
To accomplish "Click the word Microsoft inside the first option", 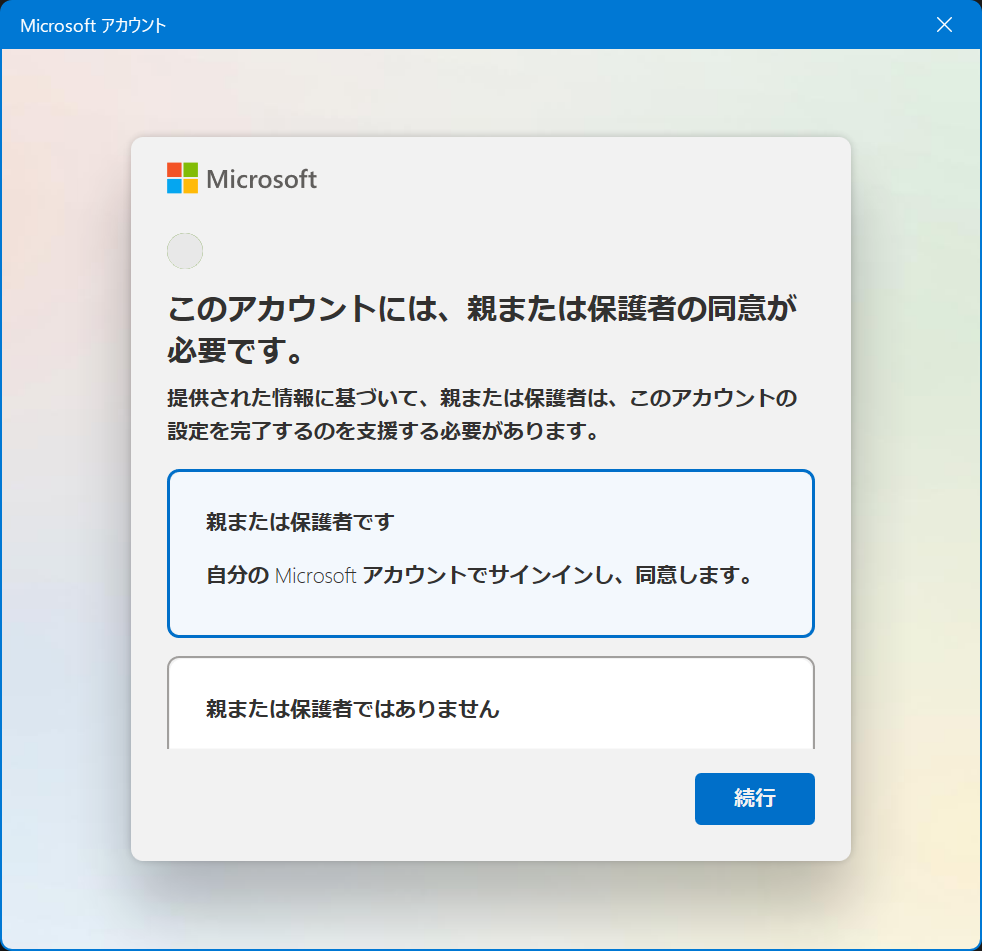I will [316, 575].
